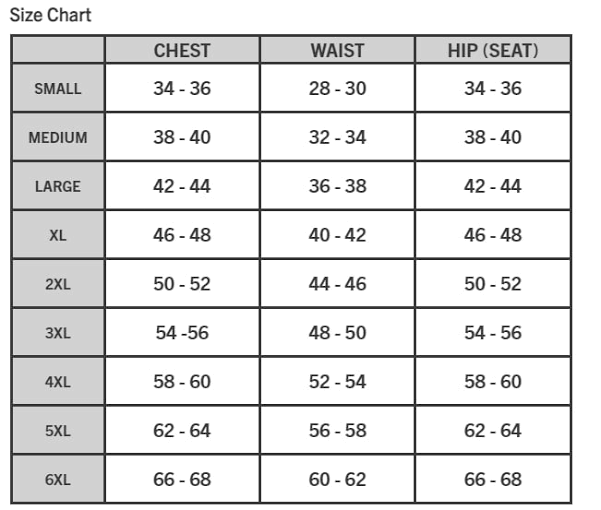
Task: Click the CHEST column header
Action: (x=182, y=51)
